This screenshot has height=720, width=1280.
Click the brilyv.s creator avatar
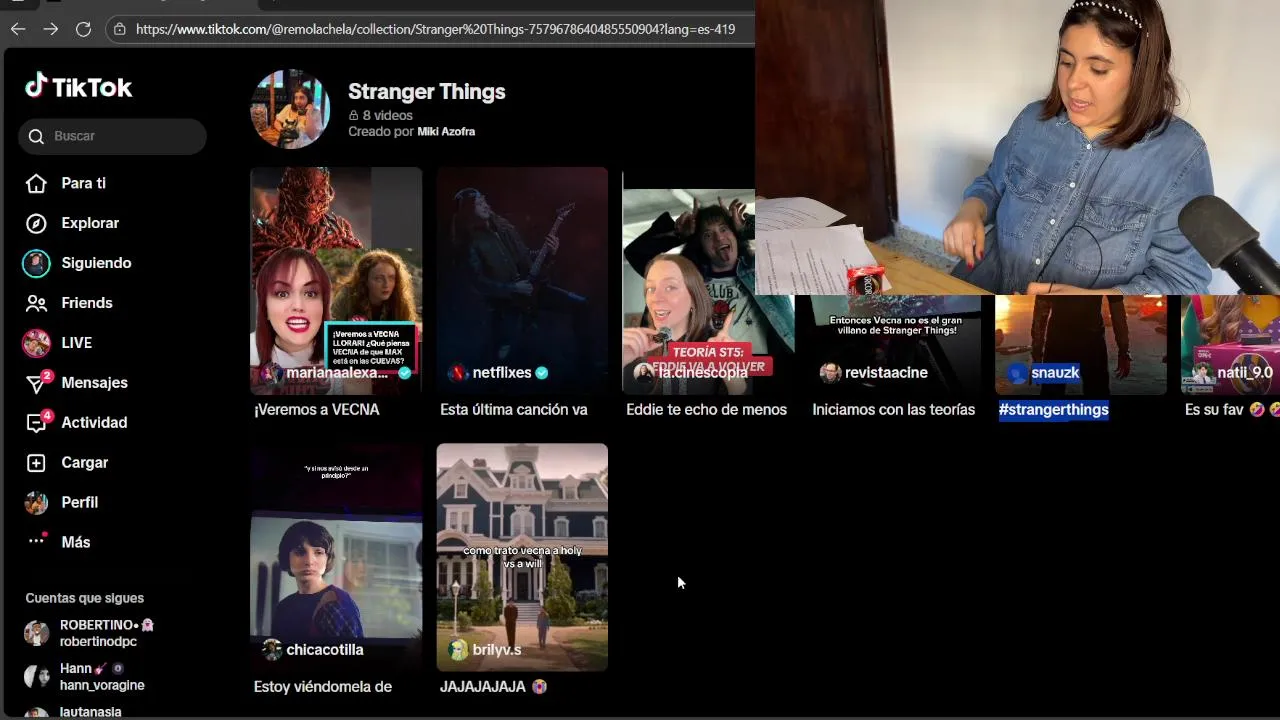click(x=458, y=650)
